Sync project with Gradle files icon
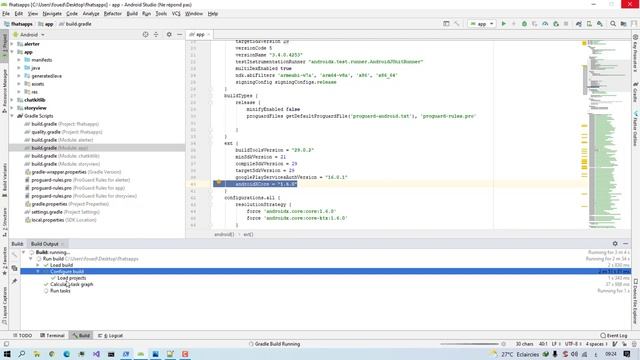This screenshot has height=360, width=640. point(579,24)
